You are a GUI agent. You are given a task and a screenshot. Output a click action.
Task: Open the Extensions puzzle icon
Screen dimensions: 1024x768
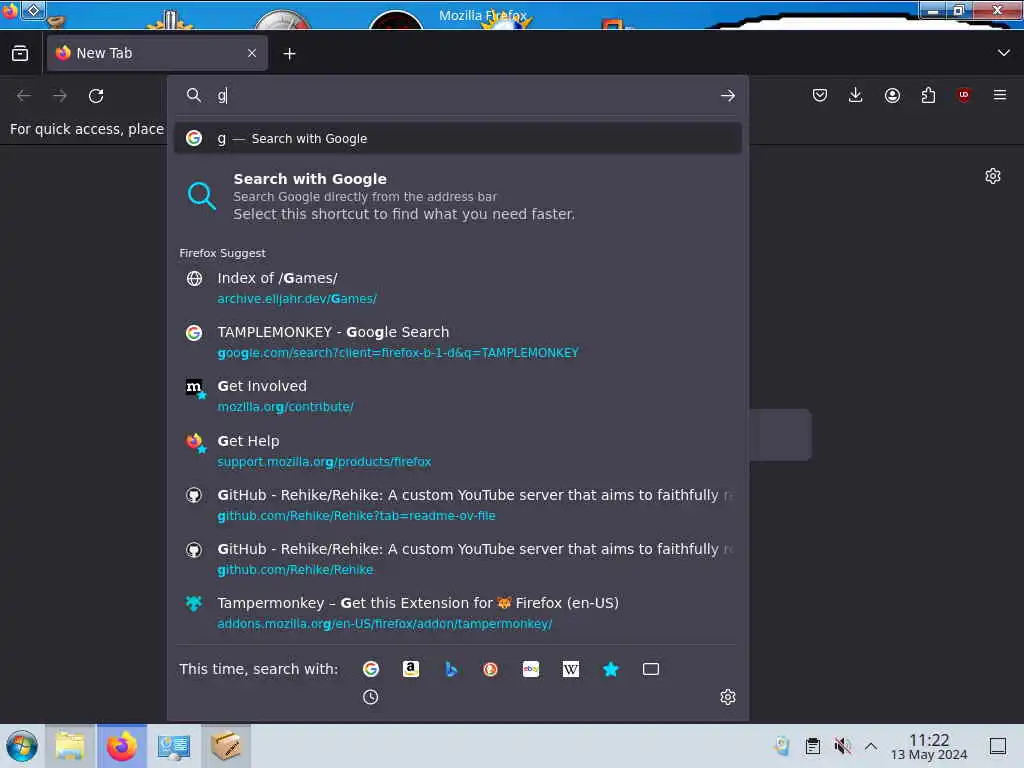coord(928,95)
